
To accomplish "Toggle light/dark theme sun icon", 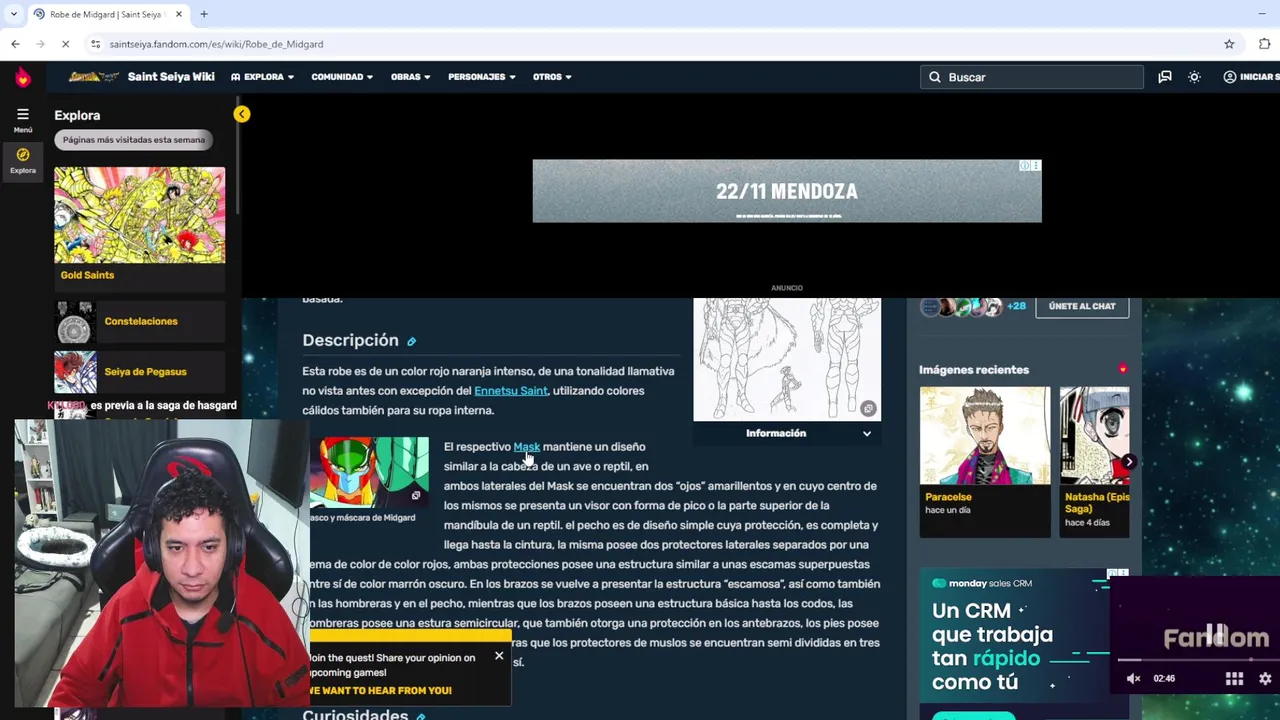I will point(1194,77).
